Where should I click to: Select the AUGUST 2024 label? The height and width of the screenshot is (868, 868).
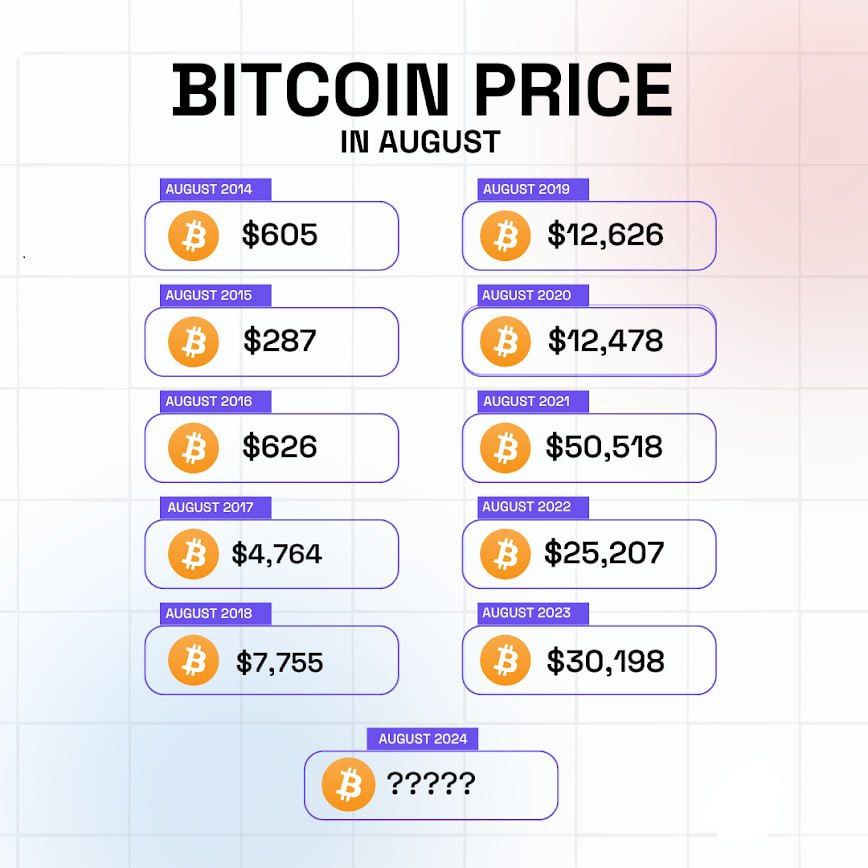pyautogui.click(x=422, y=739)
